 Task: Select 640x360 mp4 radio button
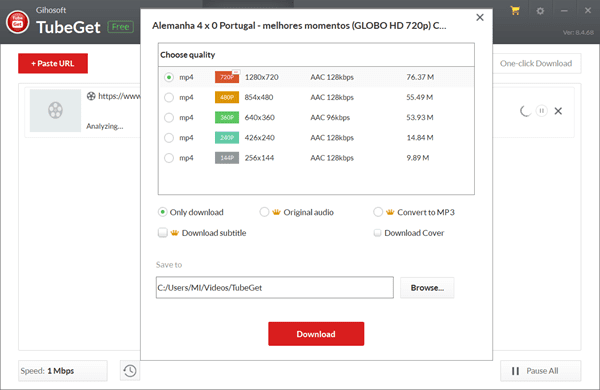click(169, 117)
